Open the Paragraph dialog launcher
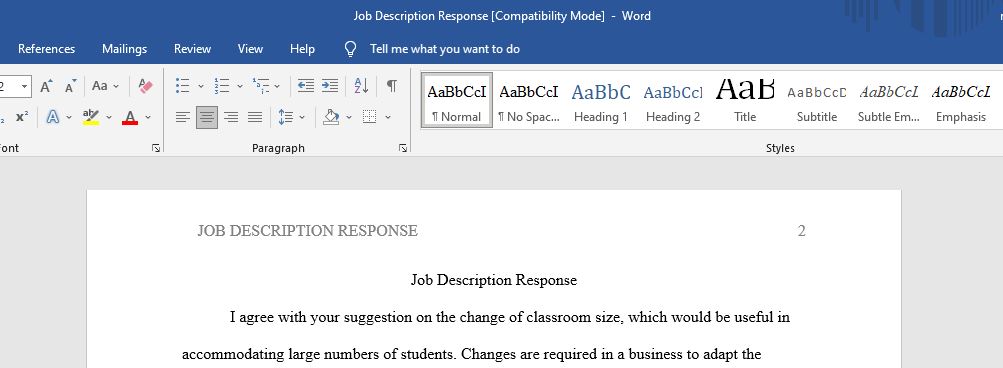 (x=403, y=148)
